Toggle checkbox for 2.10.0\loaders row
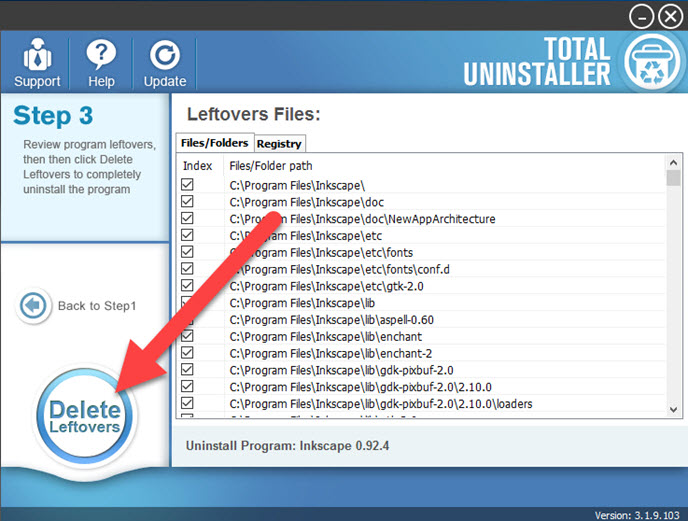This screenshot has width=688, height=521. [187, 403]
